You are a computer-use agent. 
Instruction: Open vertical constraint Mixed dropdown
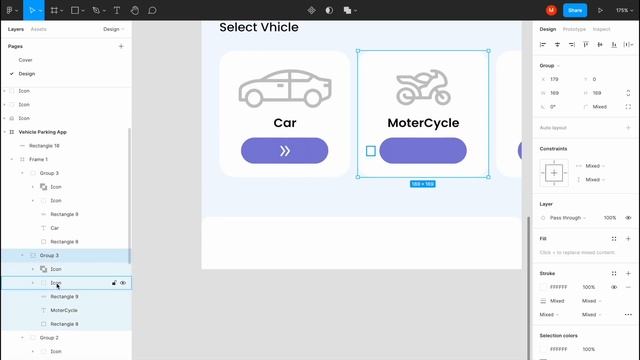click(x=595, y=180)
